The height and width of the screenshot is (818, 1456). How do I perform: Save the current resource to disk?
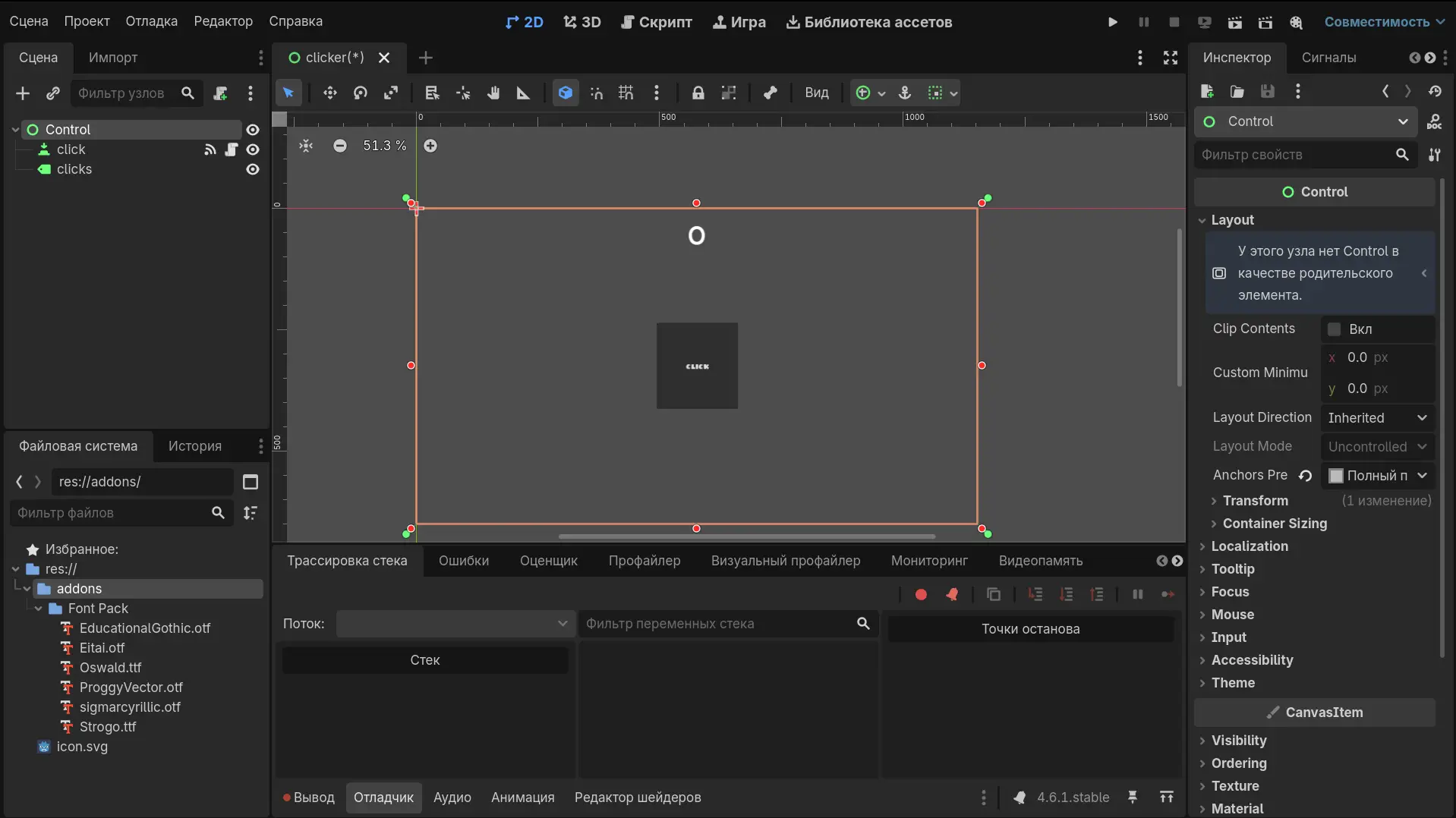(x=1267, y=91)
